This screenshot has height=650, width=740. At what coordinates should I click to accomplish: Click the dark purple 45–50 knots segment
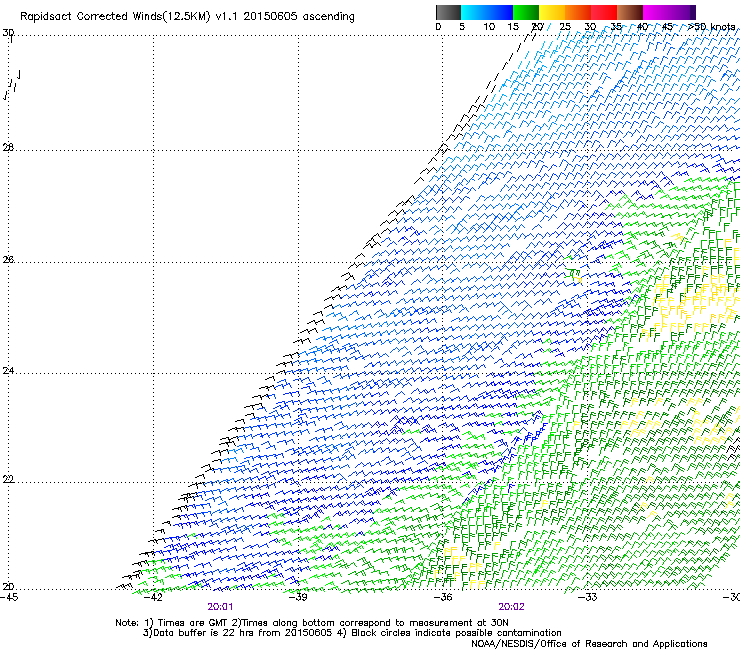pos(682,12)
